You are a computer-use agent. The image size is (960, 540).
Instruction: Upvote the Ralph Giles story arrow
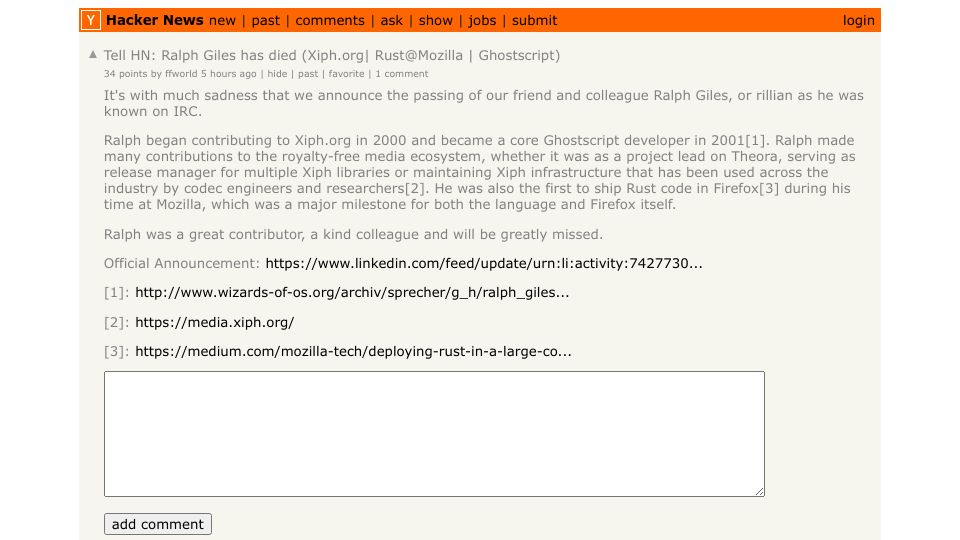pos(93,54)
